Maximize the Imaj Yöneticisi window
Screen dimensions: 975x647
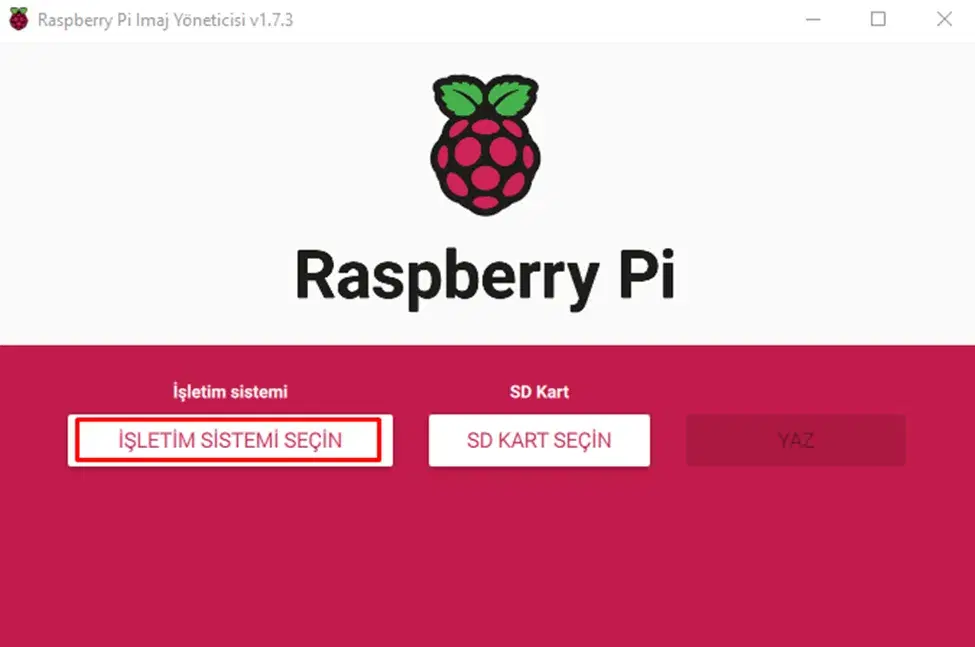[x=878, y=19]
